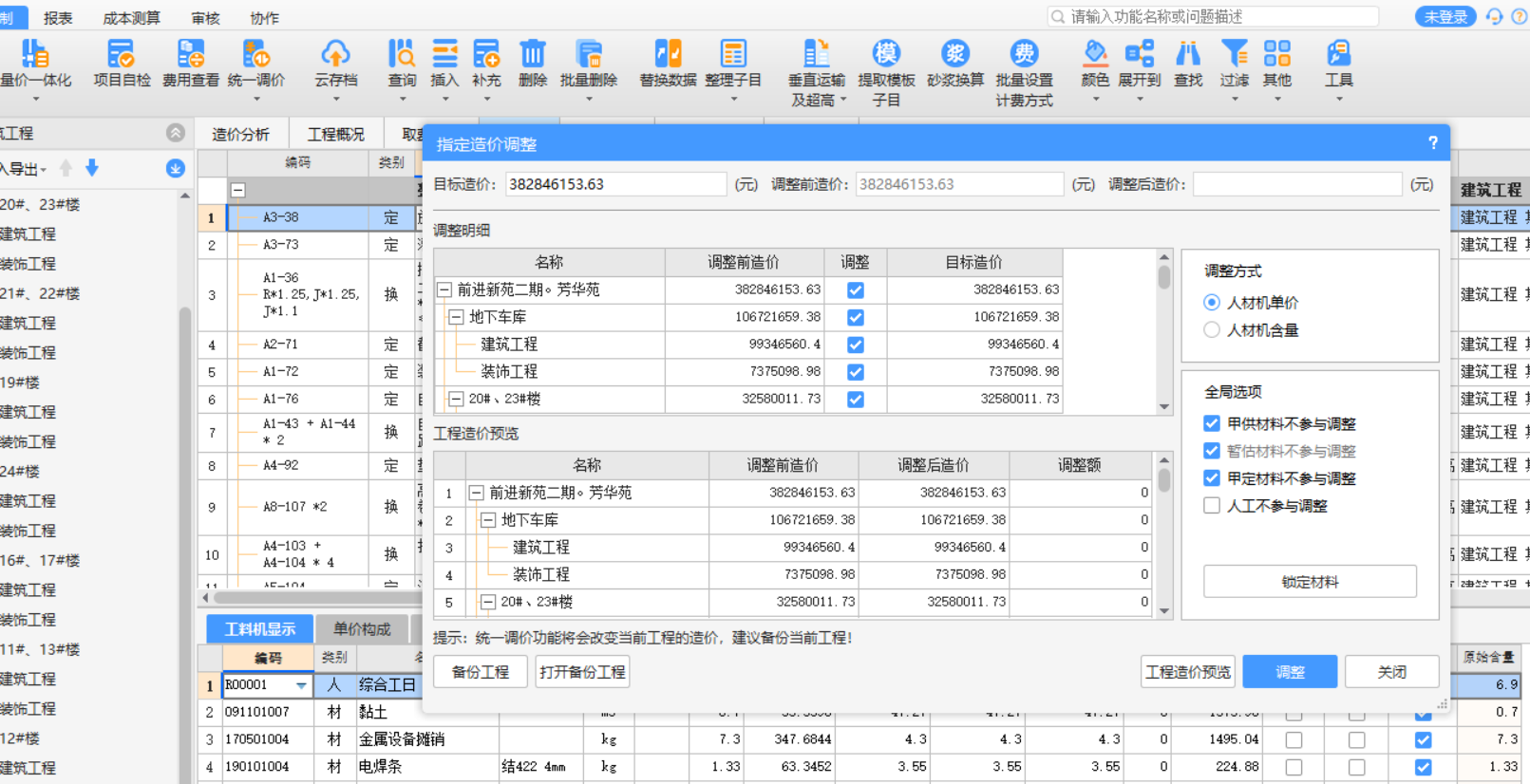Open the 成本测算 menu
Image resolution: width=1530 pixels, height=784 pixels.
tap(131, 18)
